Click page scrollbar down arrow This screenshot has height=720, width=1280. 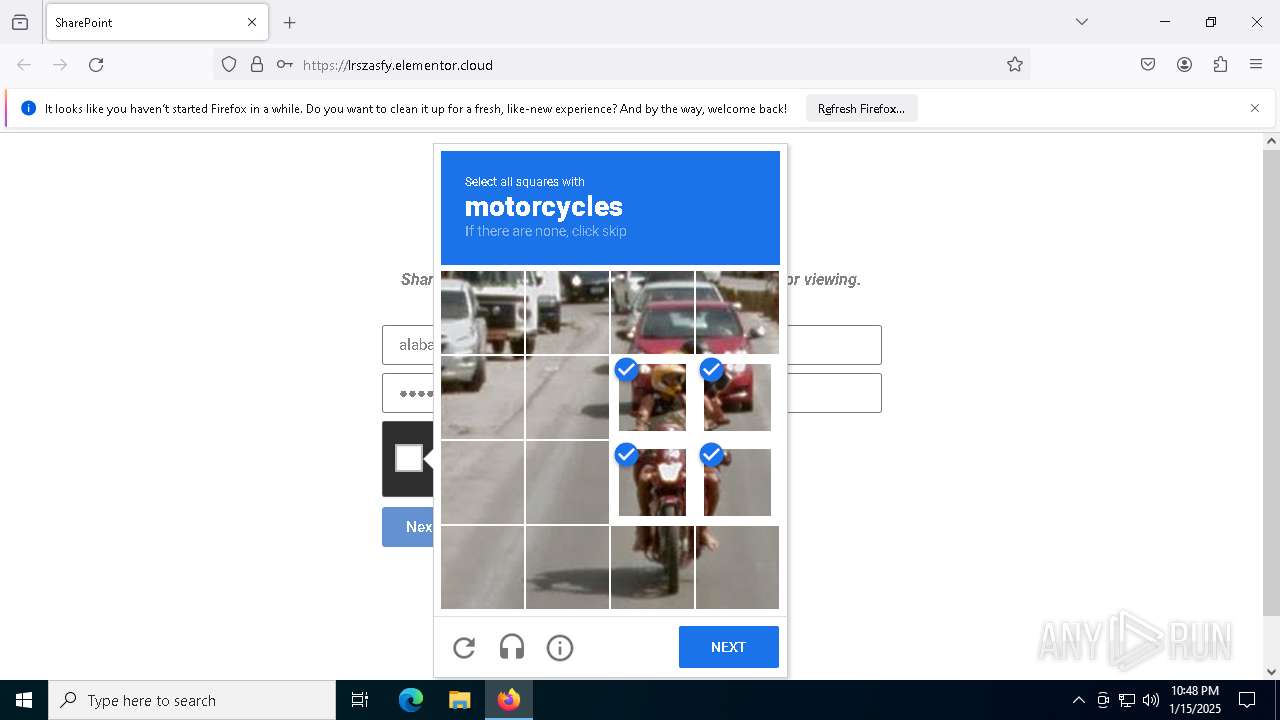point(1271,672)
